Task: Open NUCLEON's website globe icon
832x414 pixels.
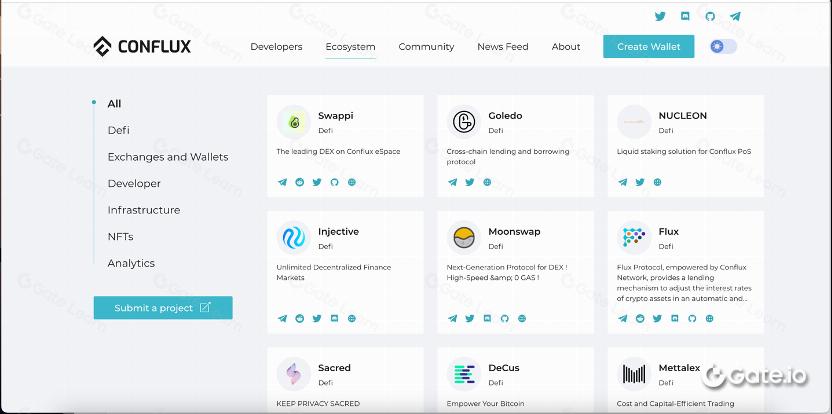Action: [657, 182]
